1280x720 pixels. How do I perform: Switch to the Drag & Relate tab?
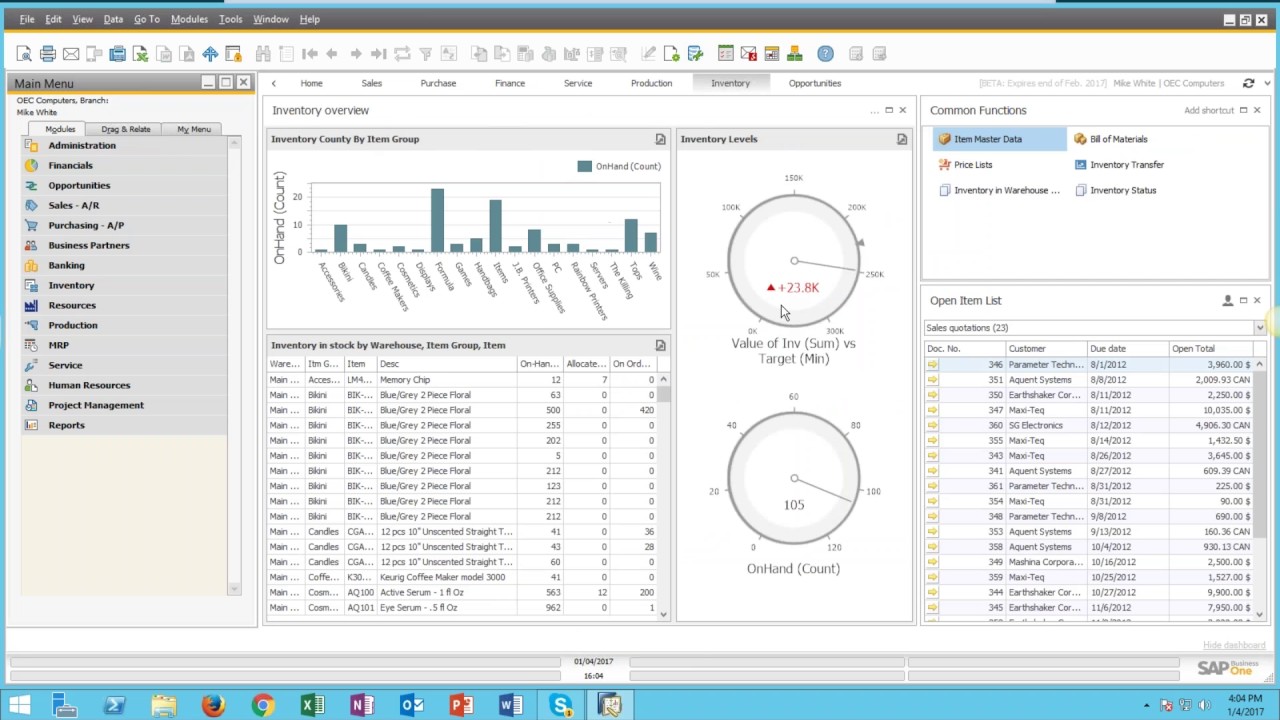pyautogui.click(x=125, y=129)
